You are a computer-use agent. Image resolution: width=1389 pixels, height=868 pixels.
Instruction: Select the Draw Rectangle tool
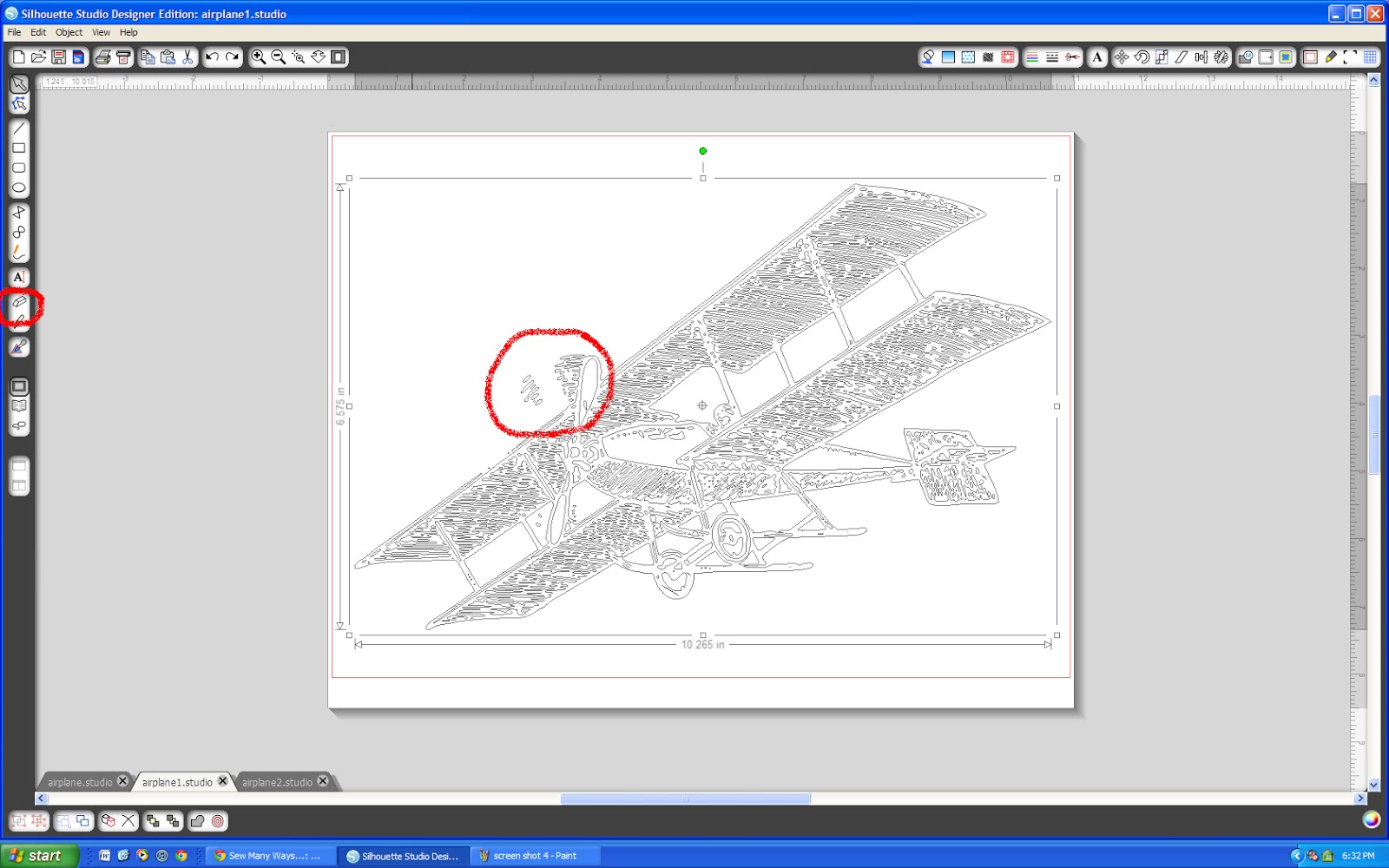click(18, 148)
